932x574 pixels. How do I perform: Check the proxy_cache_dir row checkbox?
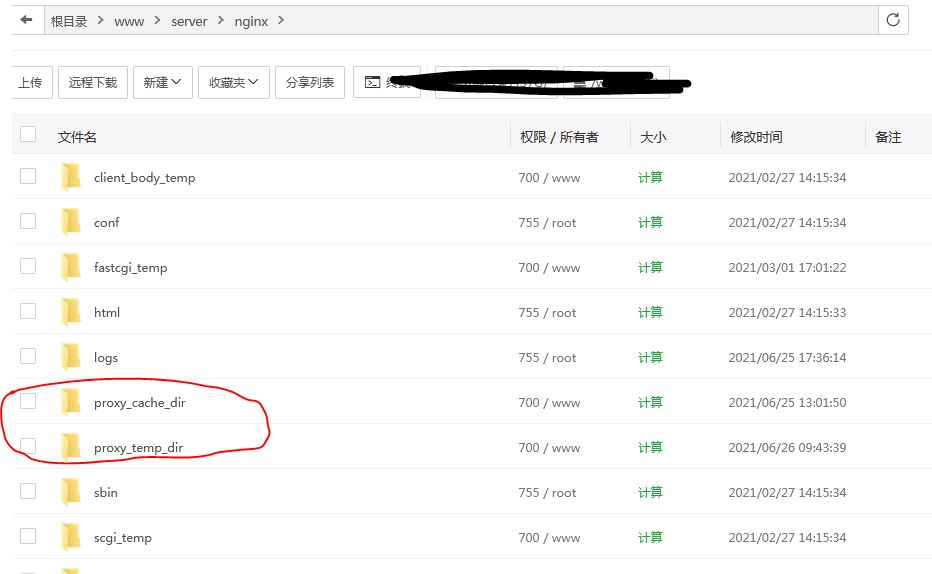[x=28, y=401]
